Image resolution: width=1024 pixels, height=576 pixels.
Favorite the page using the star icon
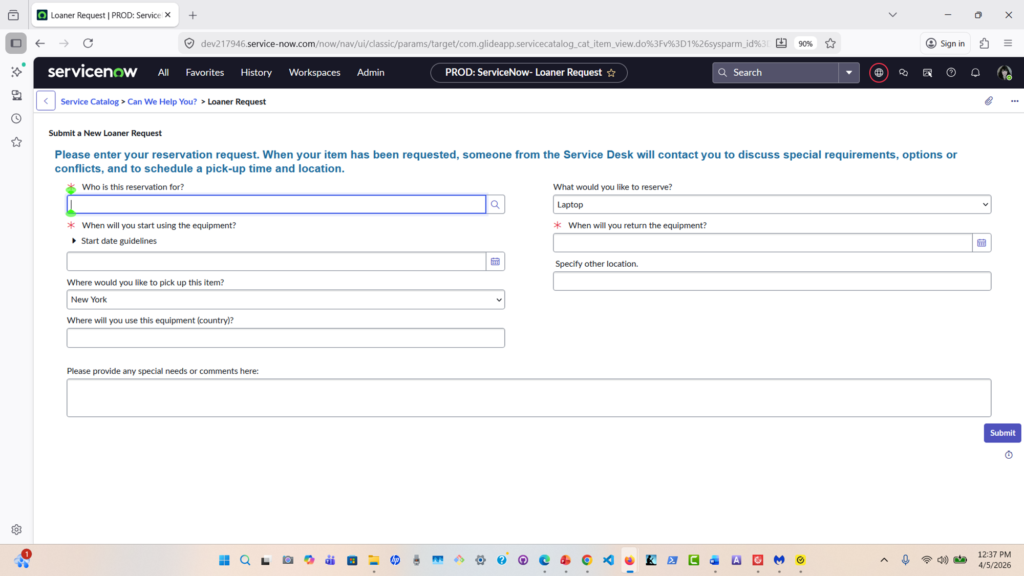click(611, 73)
